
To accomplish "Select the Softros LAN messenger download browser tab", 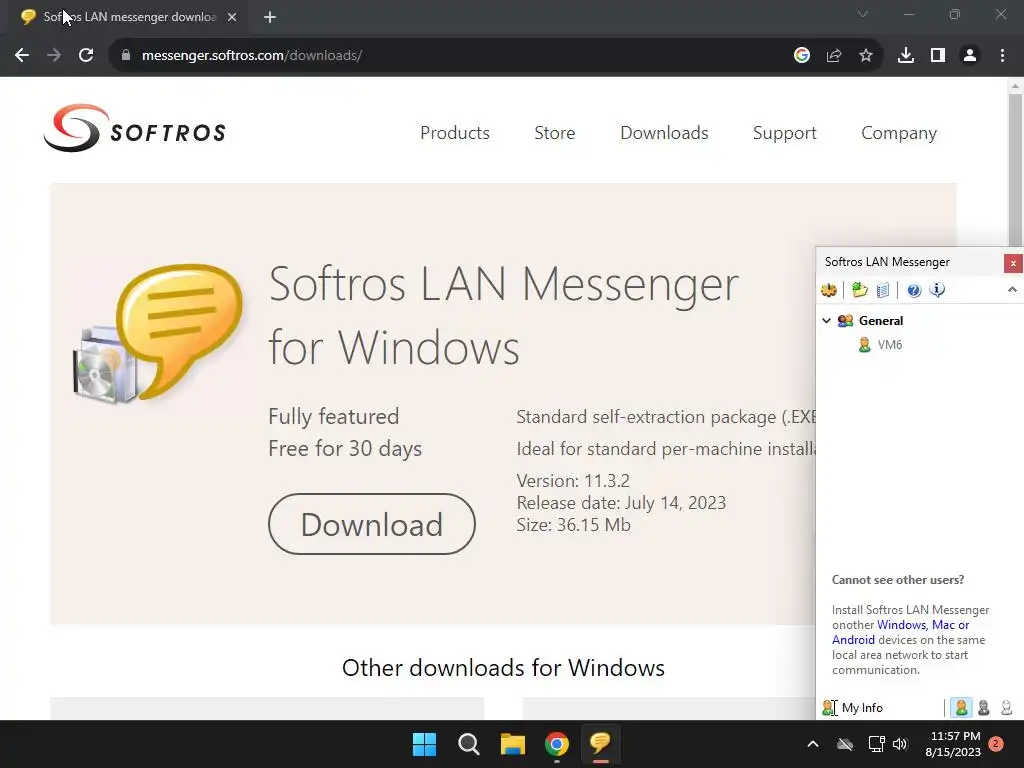I will point(128,17).
